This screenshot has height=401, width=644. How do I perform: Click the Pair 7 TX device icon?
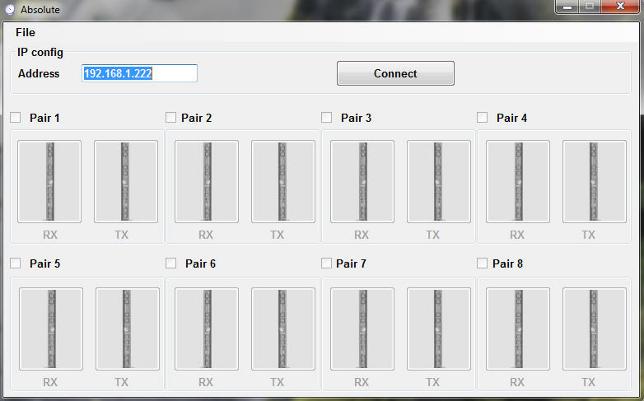pos(438,329)
